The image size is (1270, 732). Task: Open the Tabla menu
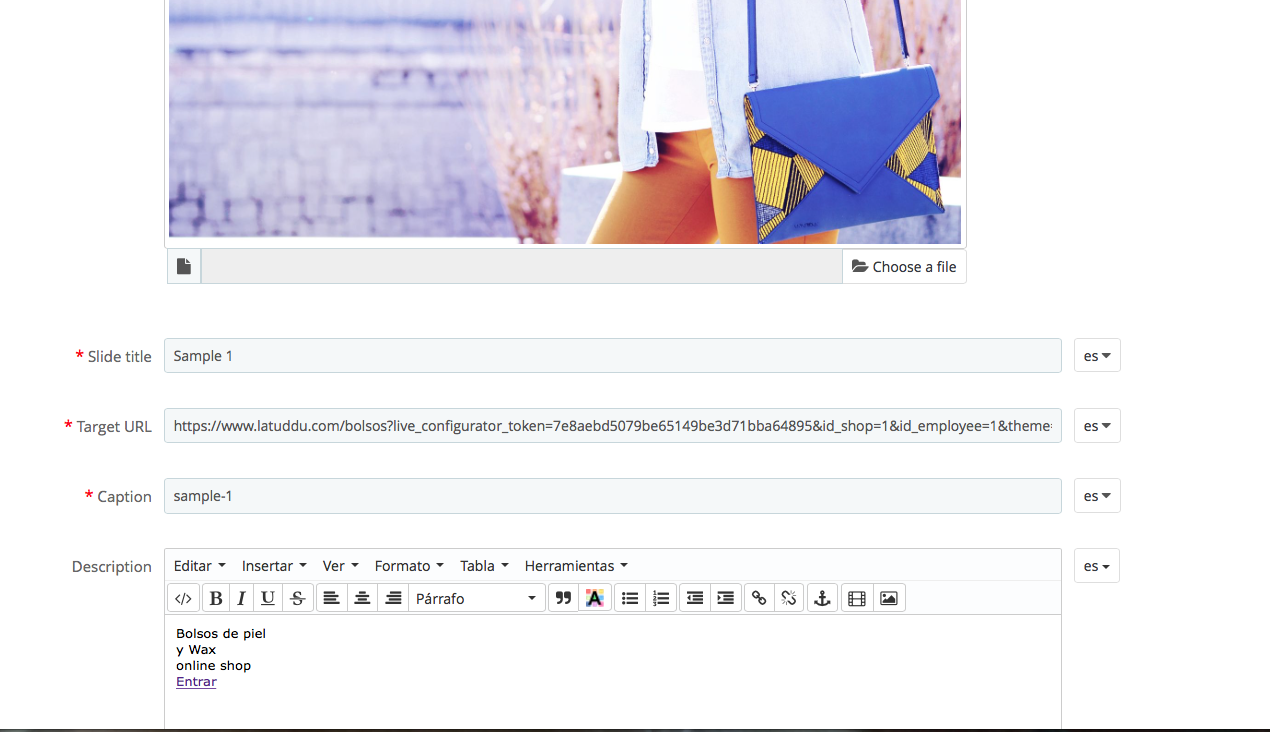pos(484,565)
